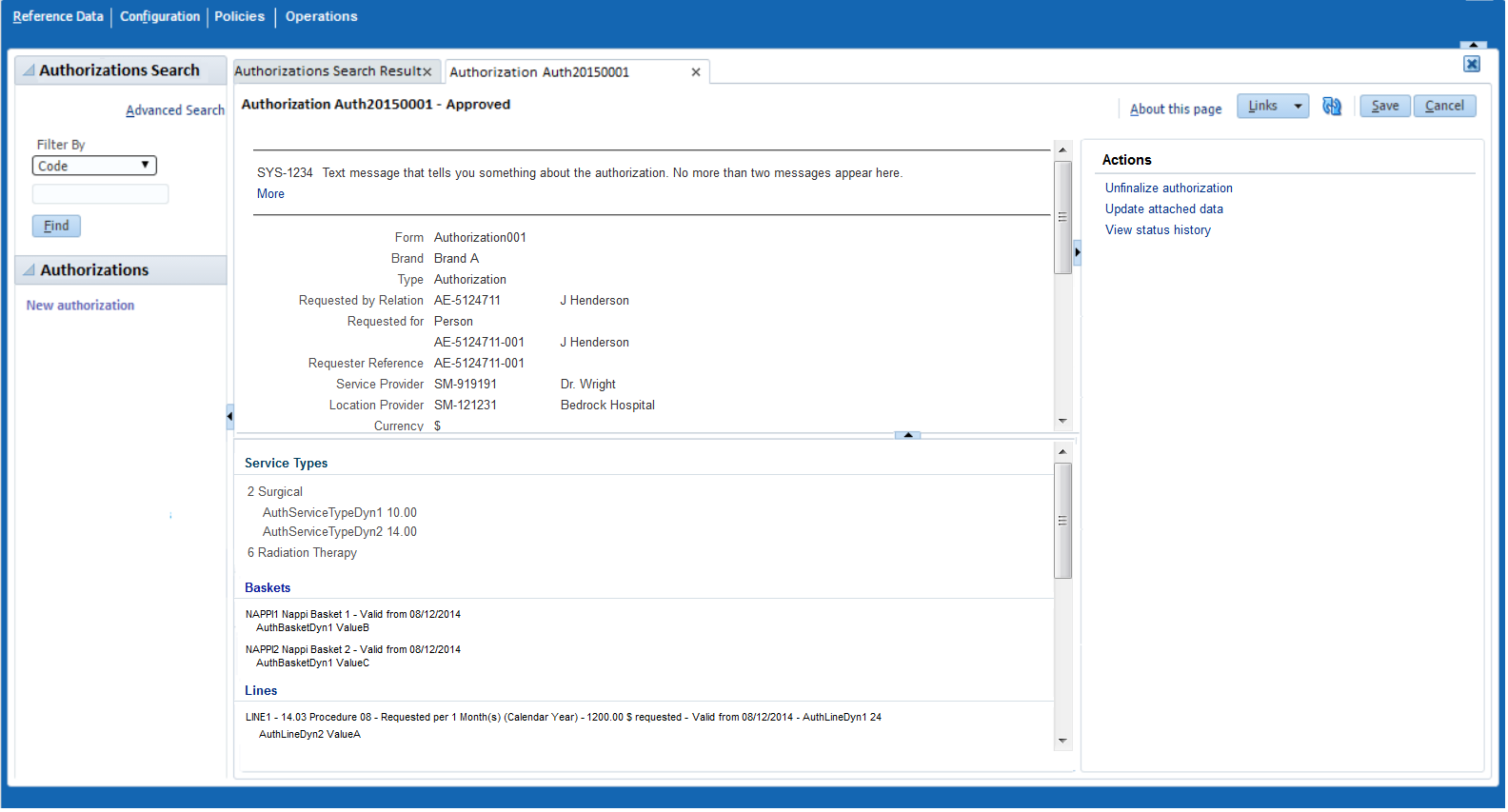Image resolution: width=1508 pixels, height=812 pixels.
Task: Click the Service Types pane scrollbar thumb
Action: (x=1064, y=522)
